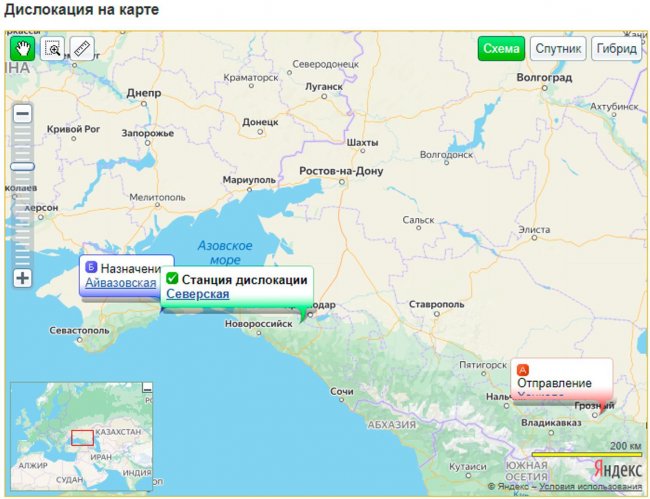Click the Станция дислокации balloon title
650x499 pixels.
[x=244, y=279]
